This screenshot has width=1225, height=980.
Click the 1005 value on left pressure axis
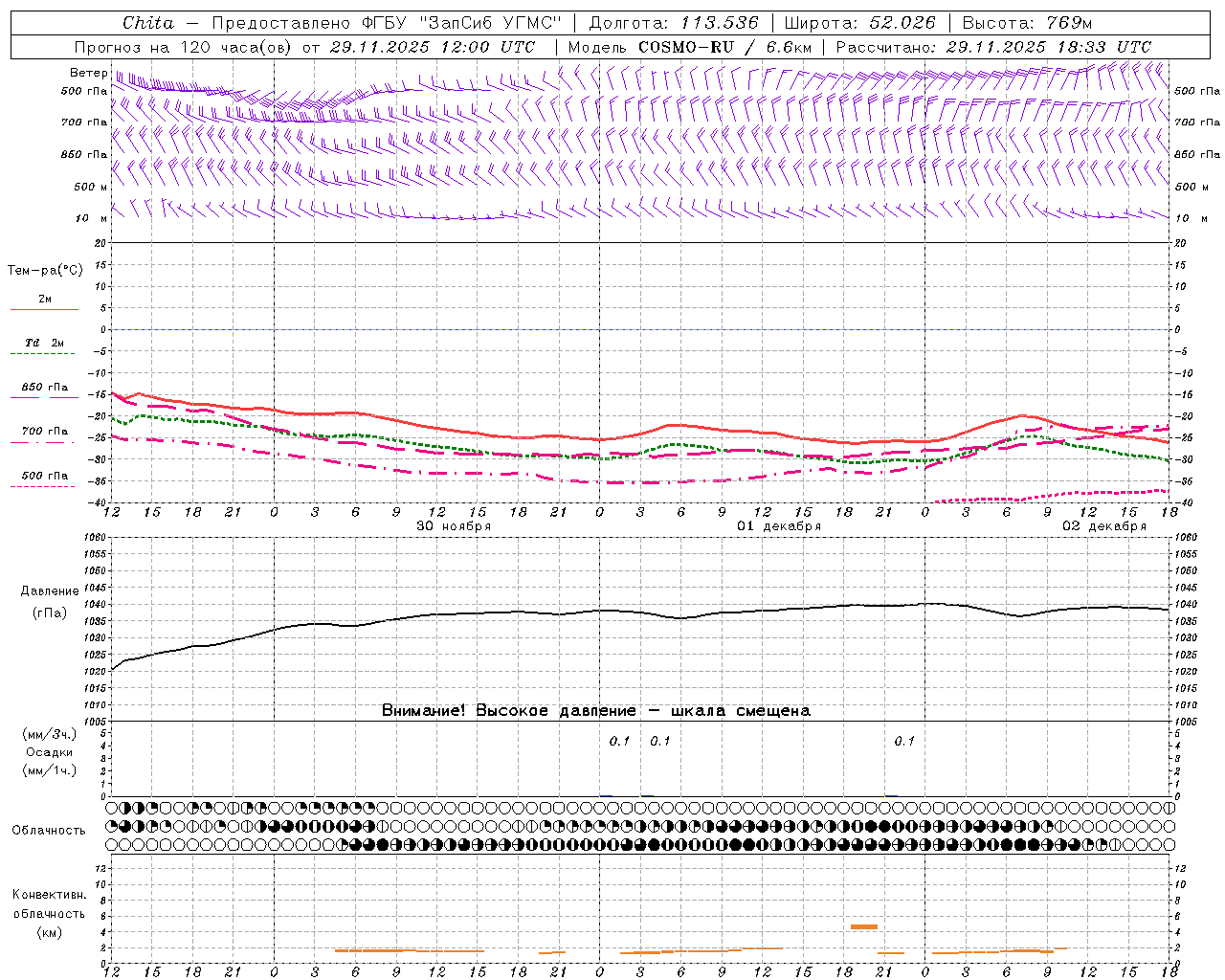coord(97,721)
